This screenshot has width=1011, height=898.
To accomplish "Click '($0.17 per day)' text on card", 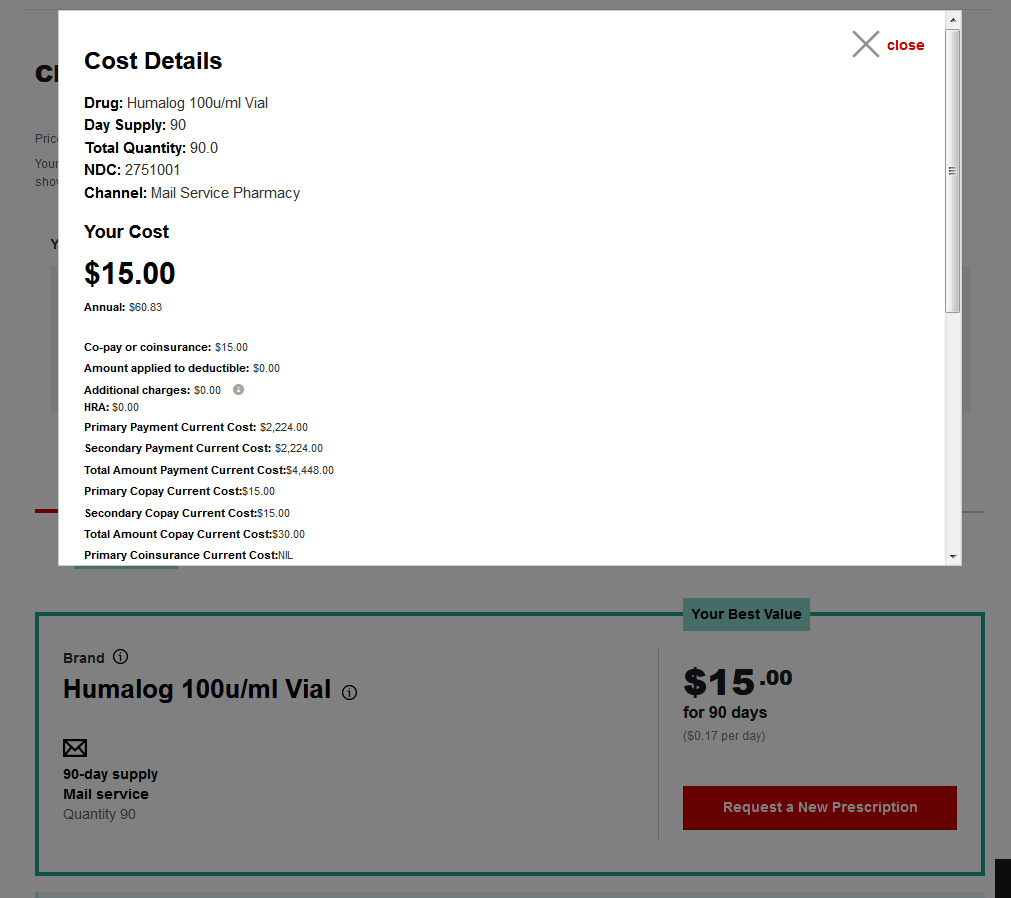I will [x=724, y=736].
